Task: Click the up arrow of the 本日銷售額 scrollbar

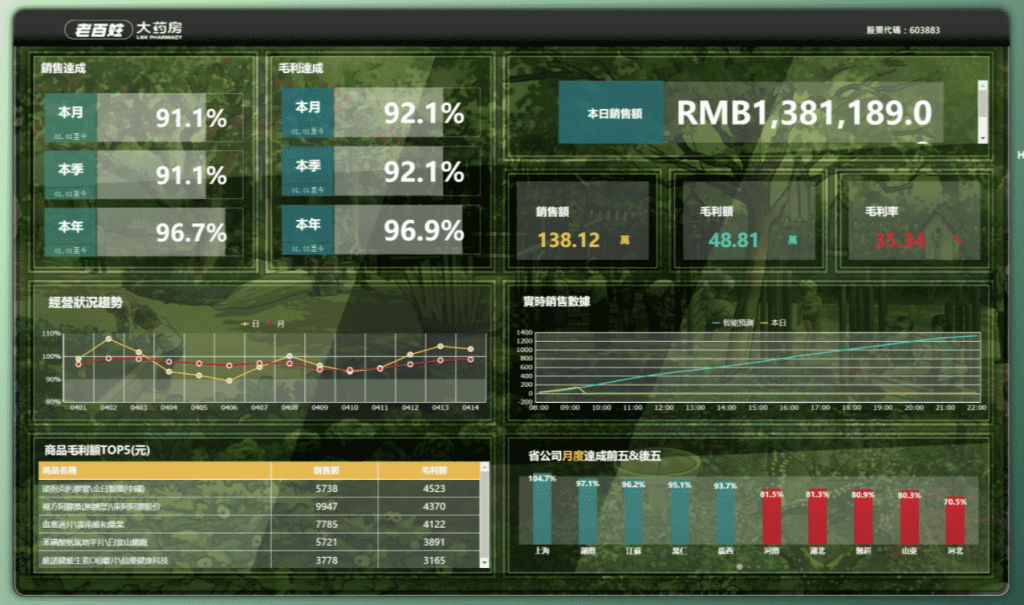Action: tap(982, 85)
